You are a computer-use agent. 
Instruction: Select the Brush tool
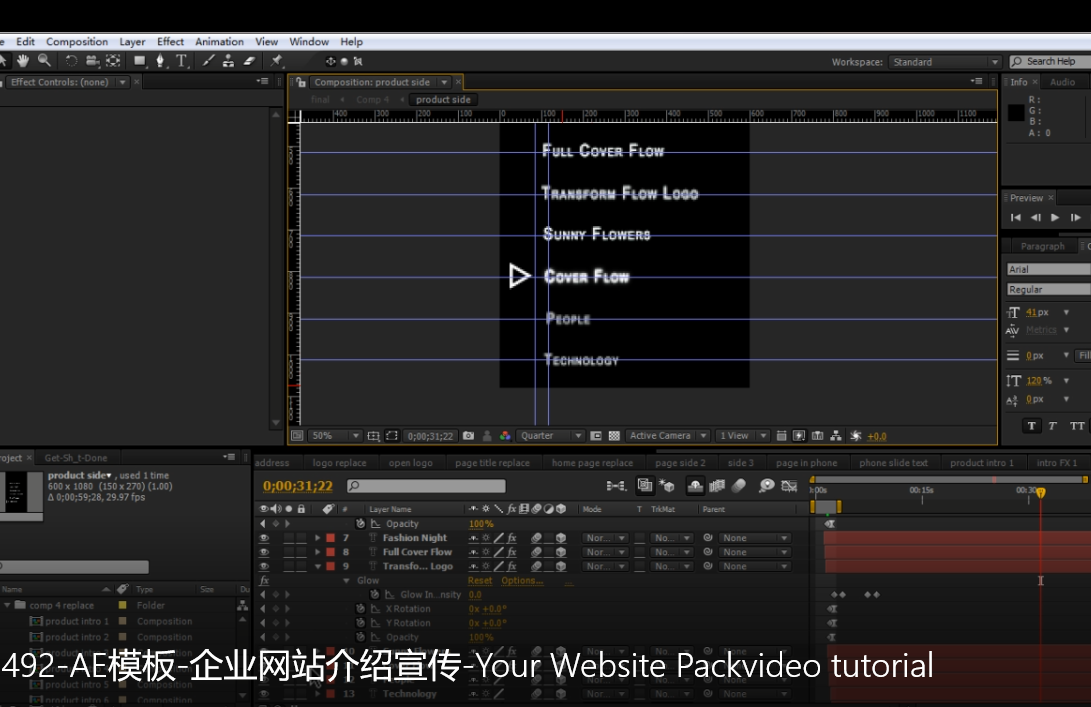(208, 61)
